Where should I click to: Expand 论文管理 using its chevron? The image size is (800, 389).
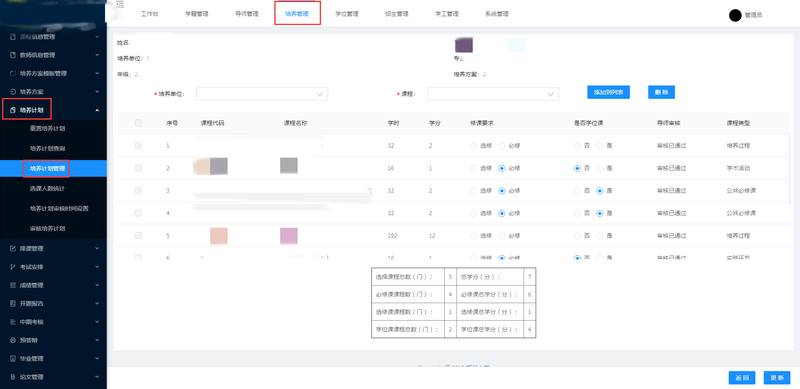click(97, 377)
